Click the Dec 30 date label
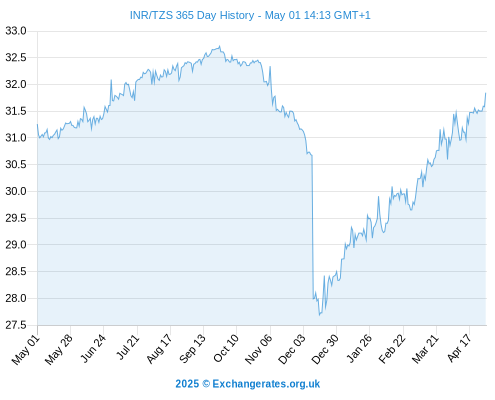495x400 pixels. click(x=325, y=349)
